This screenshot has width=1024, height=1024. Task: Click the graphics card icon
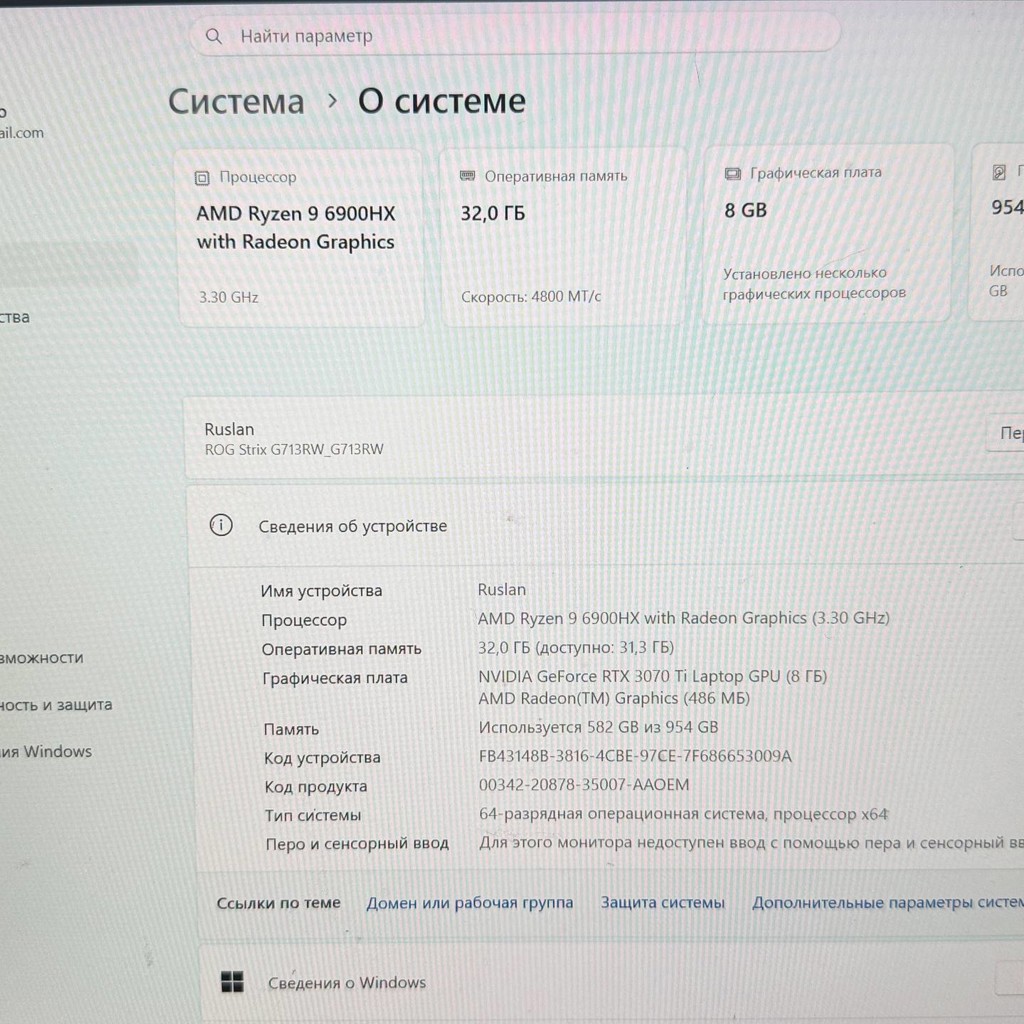pos(733,174)
